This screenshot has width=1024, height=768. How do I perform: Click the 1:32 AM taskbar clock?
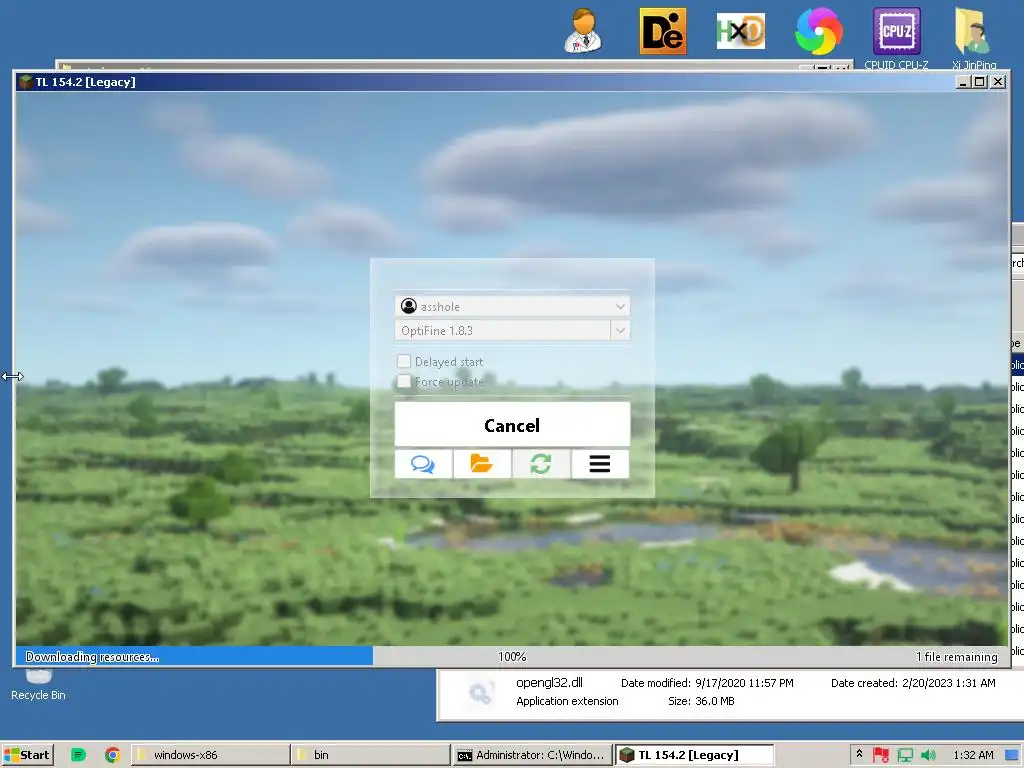(x=973, y=755)
